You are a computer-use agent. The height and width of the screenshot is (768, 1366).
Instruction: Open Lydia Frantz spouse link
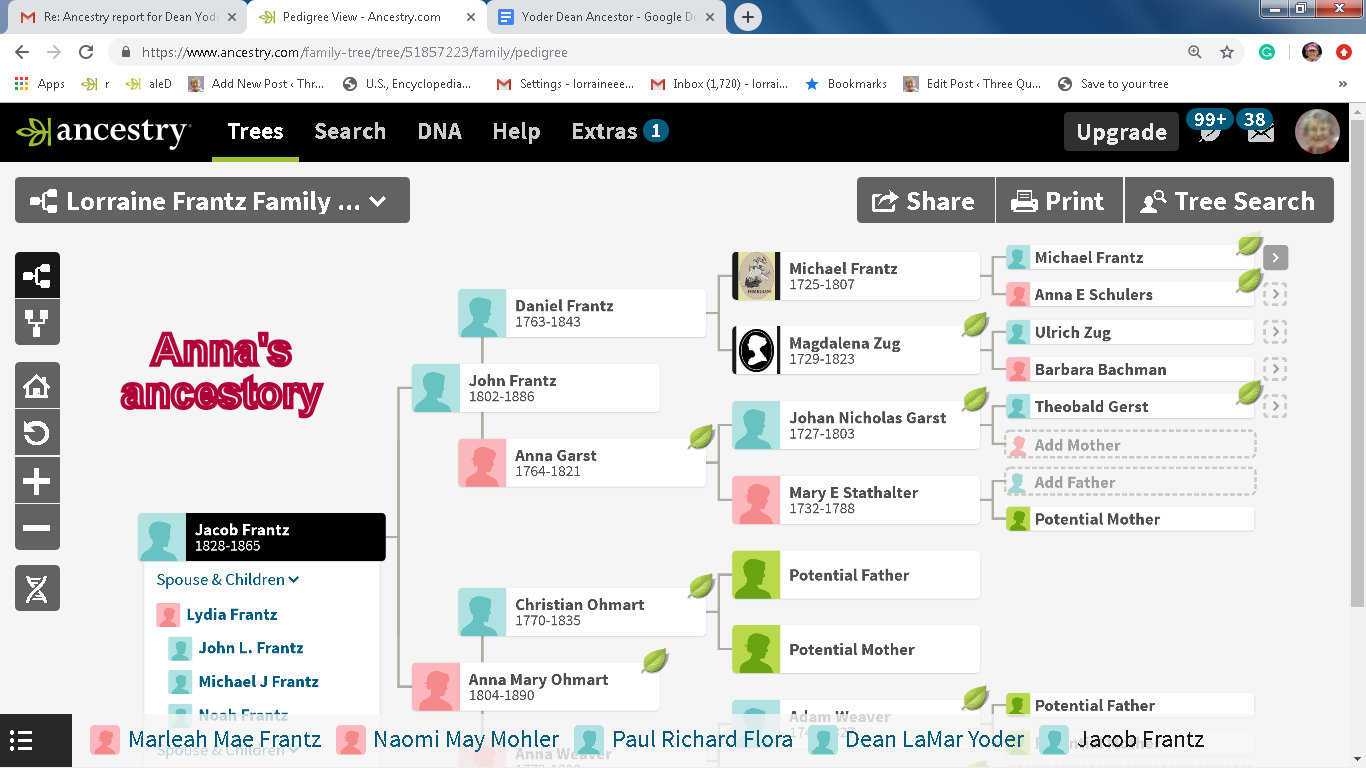click(231, 615)
